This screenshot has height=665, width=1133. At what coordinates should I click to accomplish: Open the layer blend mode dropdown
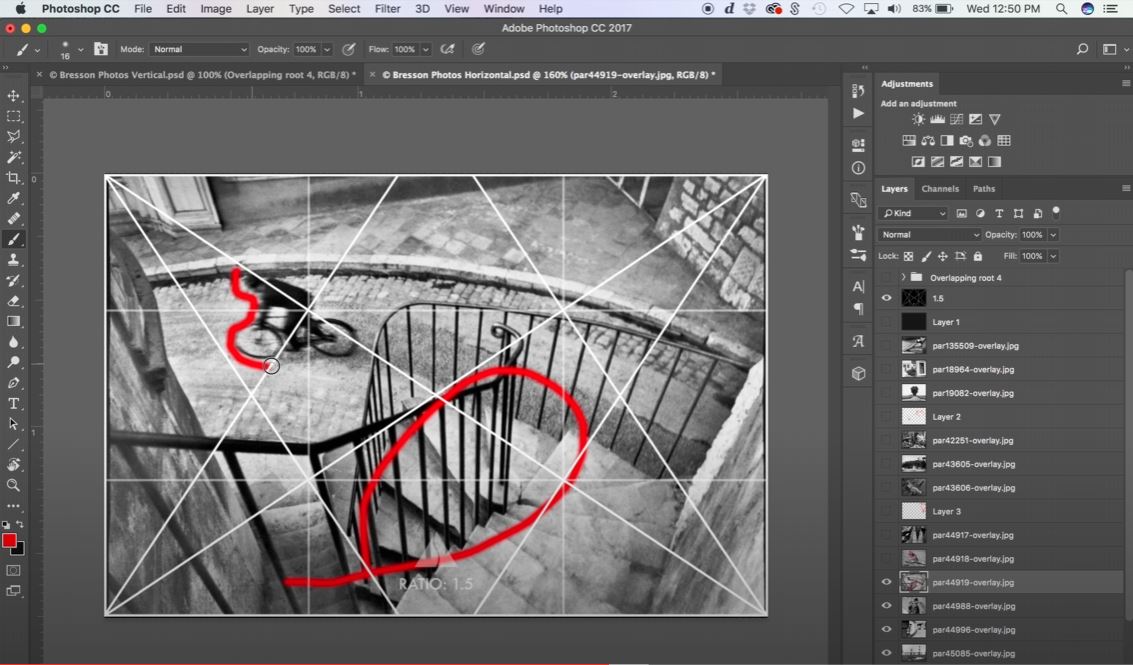point(929,235)
